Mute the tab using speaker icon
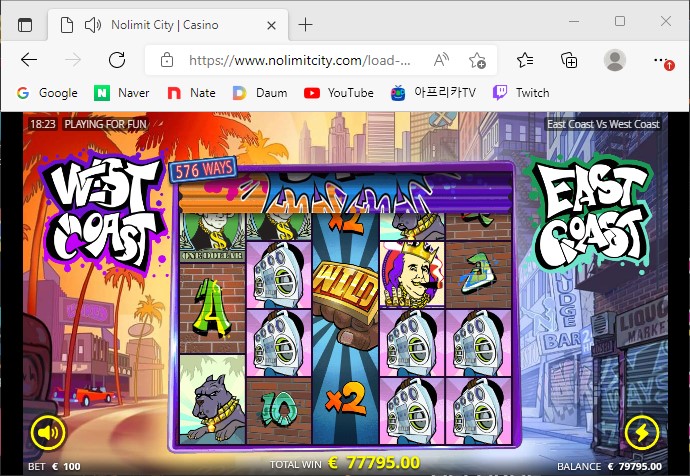Image resolution: width=690 pixels, height=476 pixels. click(93, 25)
